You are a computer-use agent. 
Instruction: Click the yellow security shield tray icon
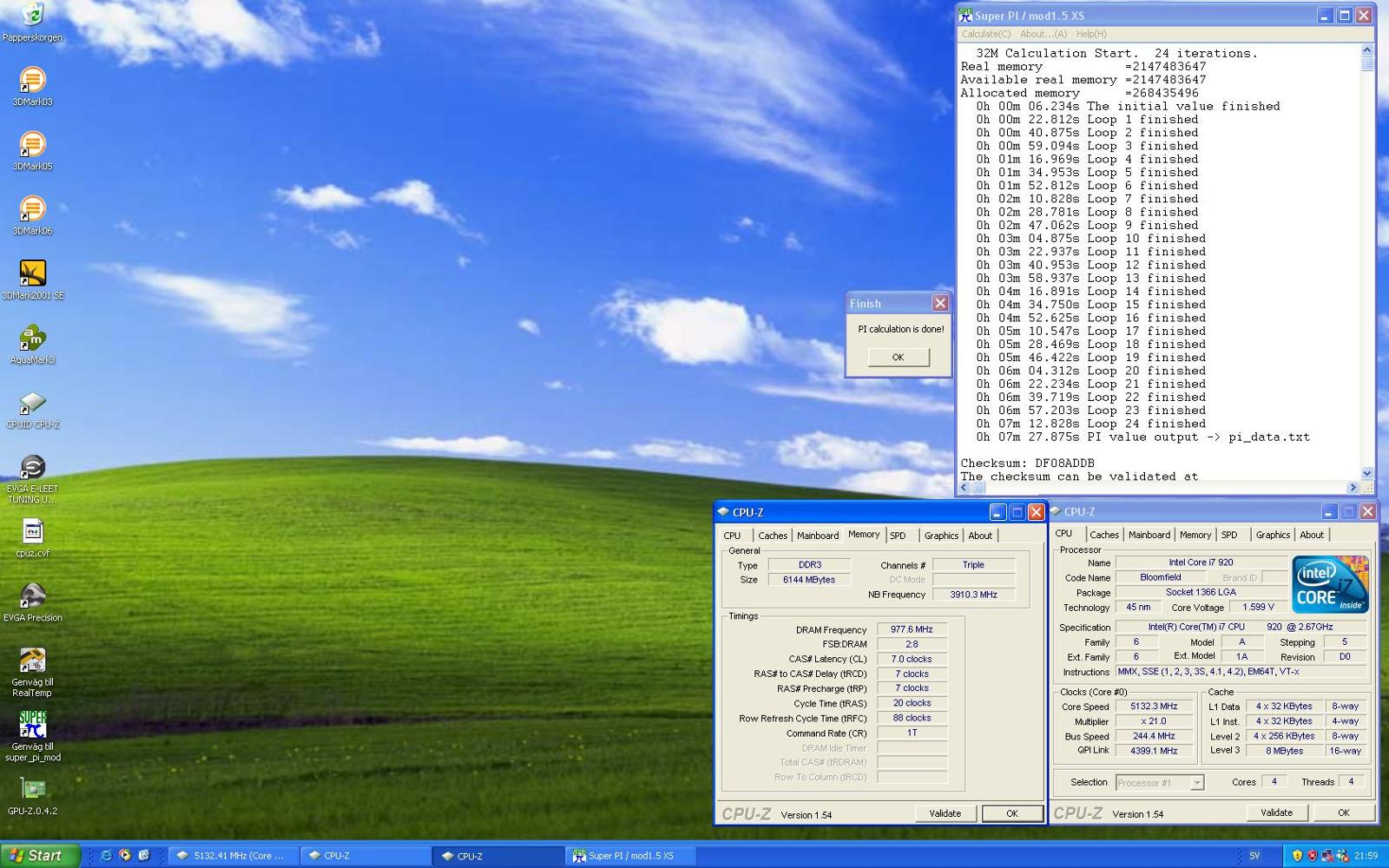coord(1297,856)
